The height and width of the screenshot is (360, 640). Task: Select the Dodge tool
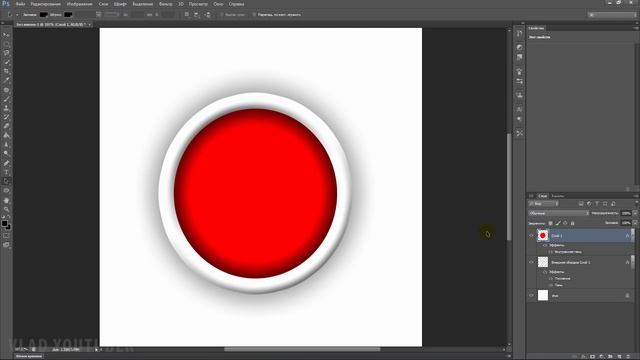click(x=6, y=153)
